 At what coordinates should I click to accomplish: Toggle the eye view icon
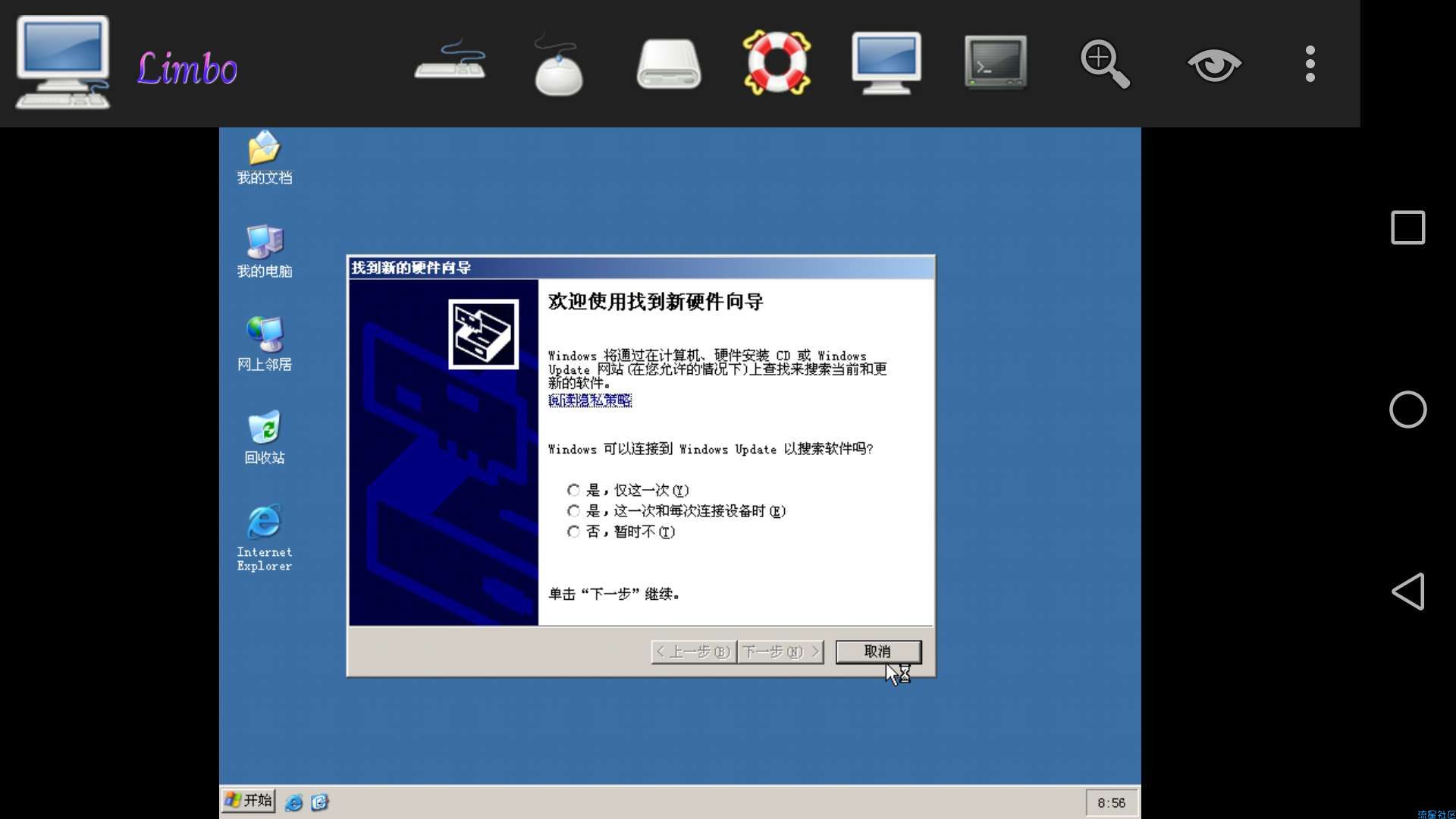pyautogui.click(x=1214, y=64)
